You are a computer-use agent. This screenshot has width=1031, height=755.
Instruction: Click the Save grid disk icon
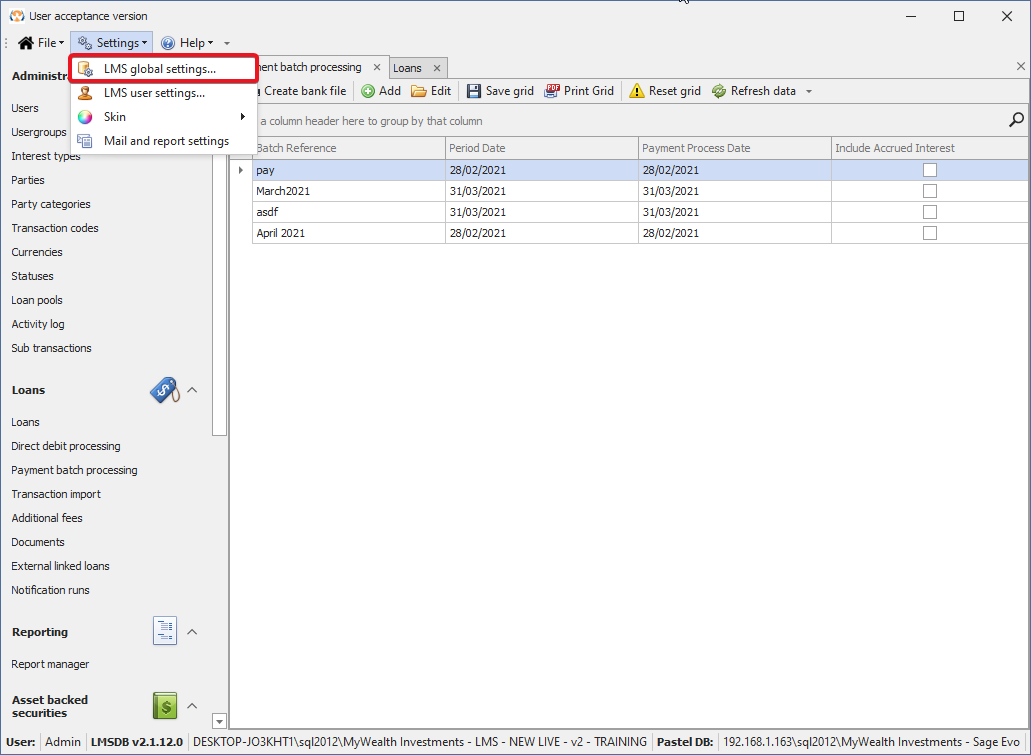click(x=474, y=91)
